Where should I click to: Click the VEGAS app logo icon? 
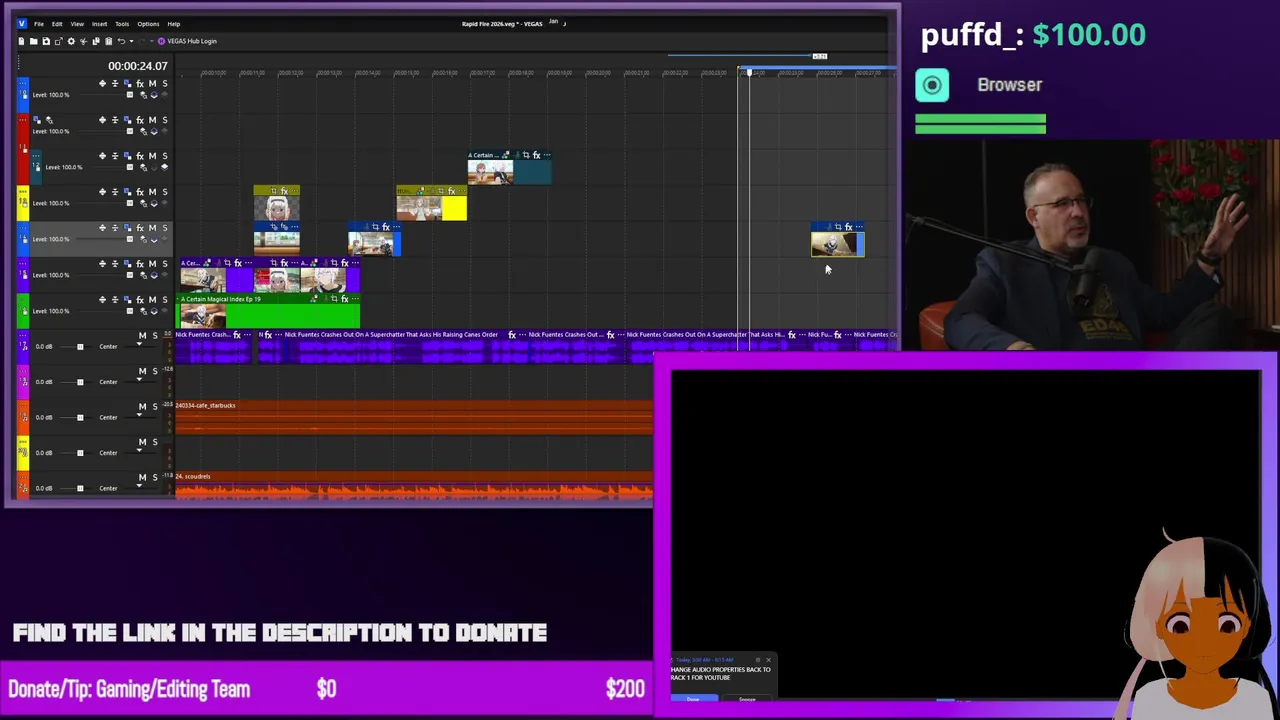(x=22, y=23)
